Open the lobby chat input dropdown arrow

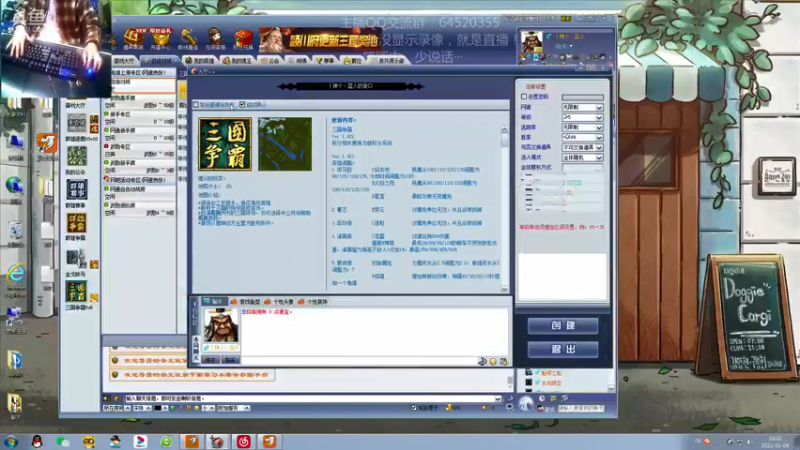[497, 398]
